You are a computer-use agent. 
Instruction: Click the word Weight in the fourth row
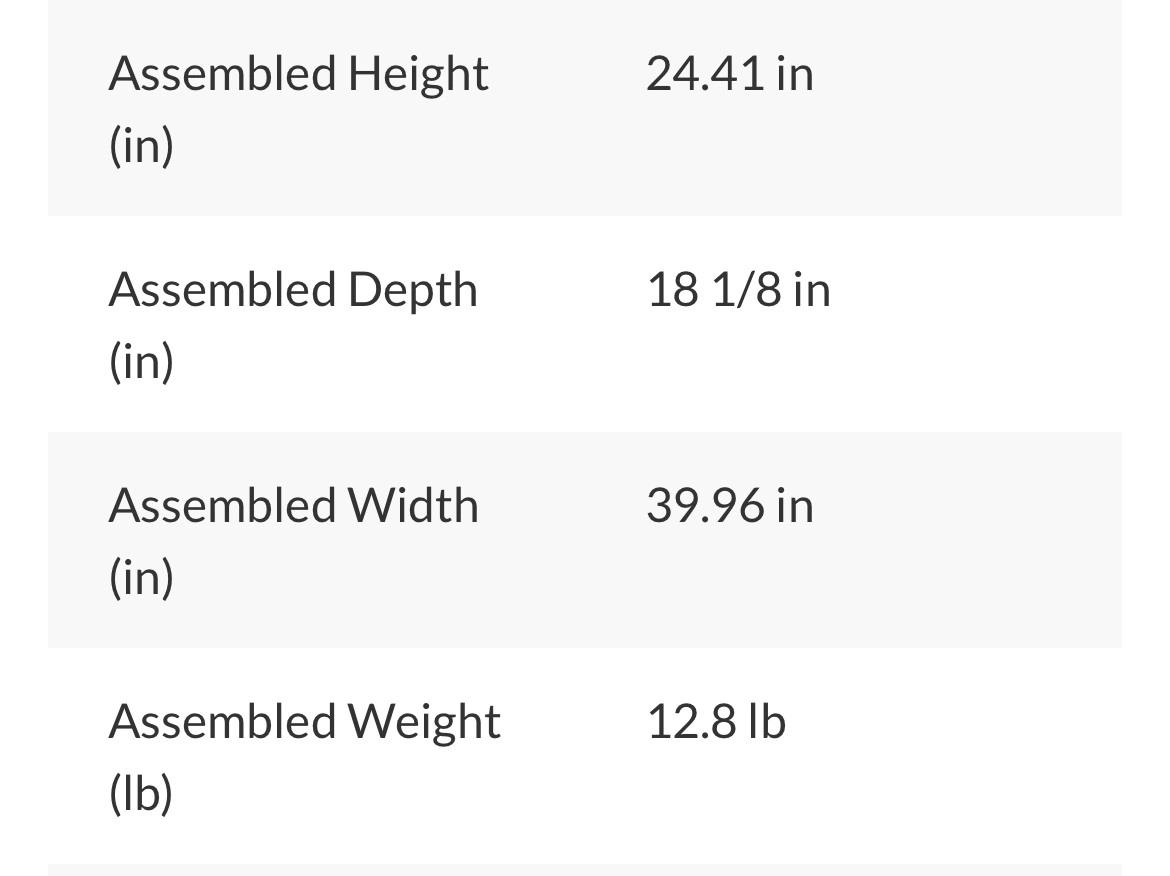pyautogui.click(x=424, y=724)
